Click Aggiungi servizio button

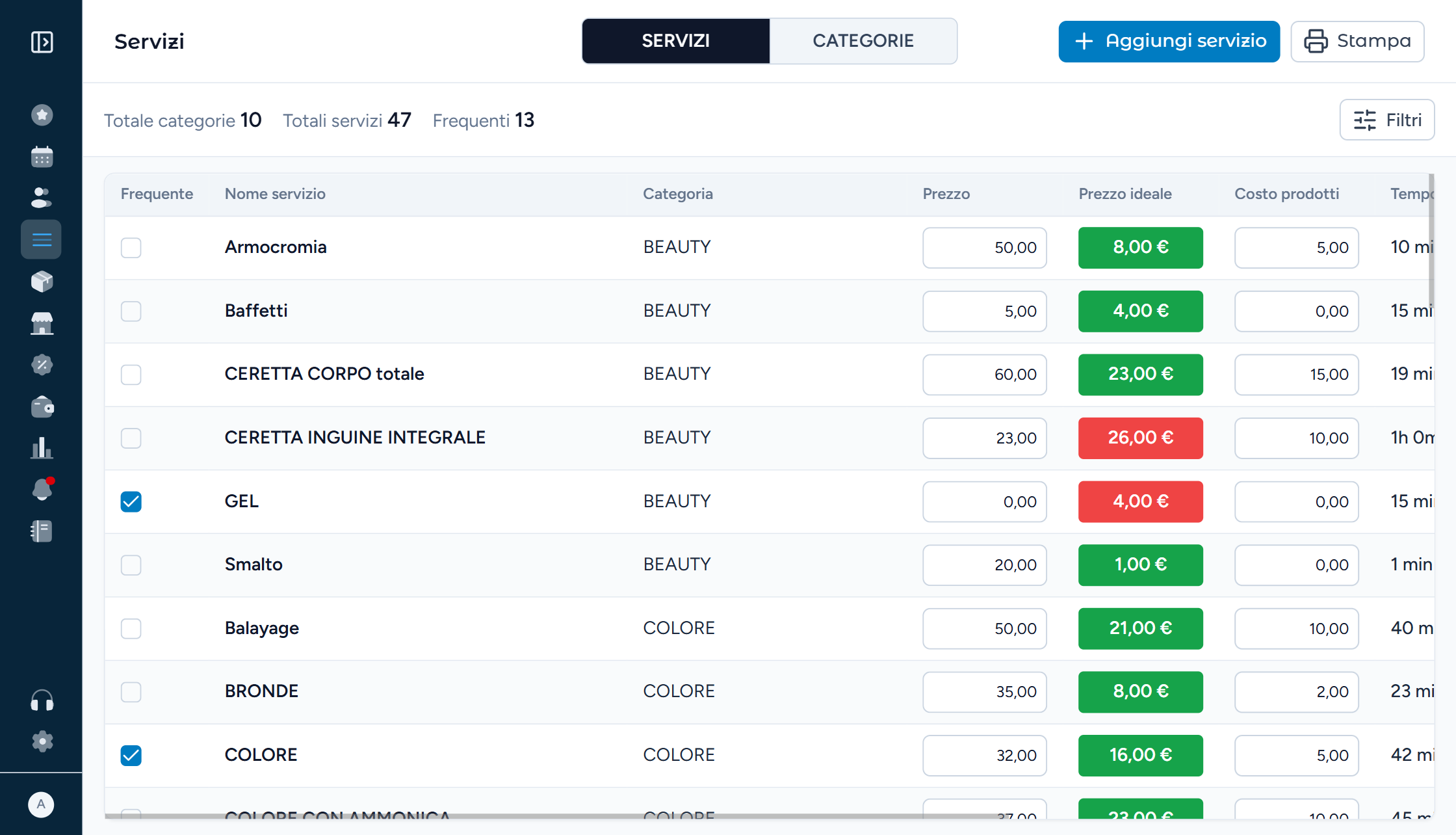(1169, 42)
